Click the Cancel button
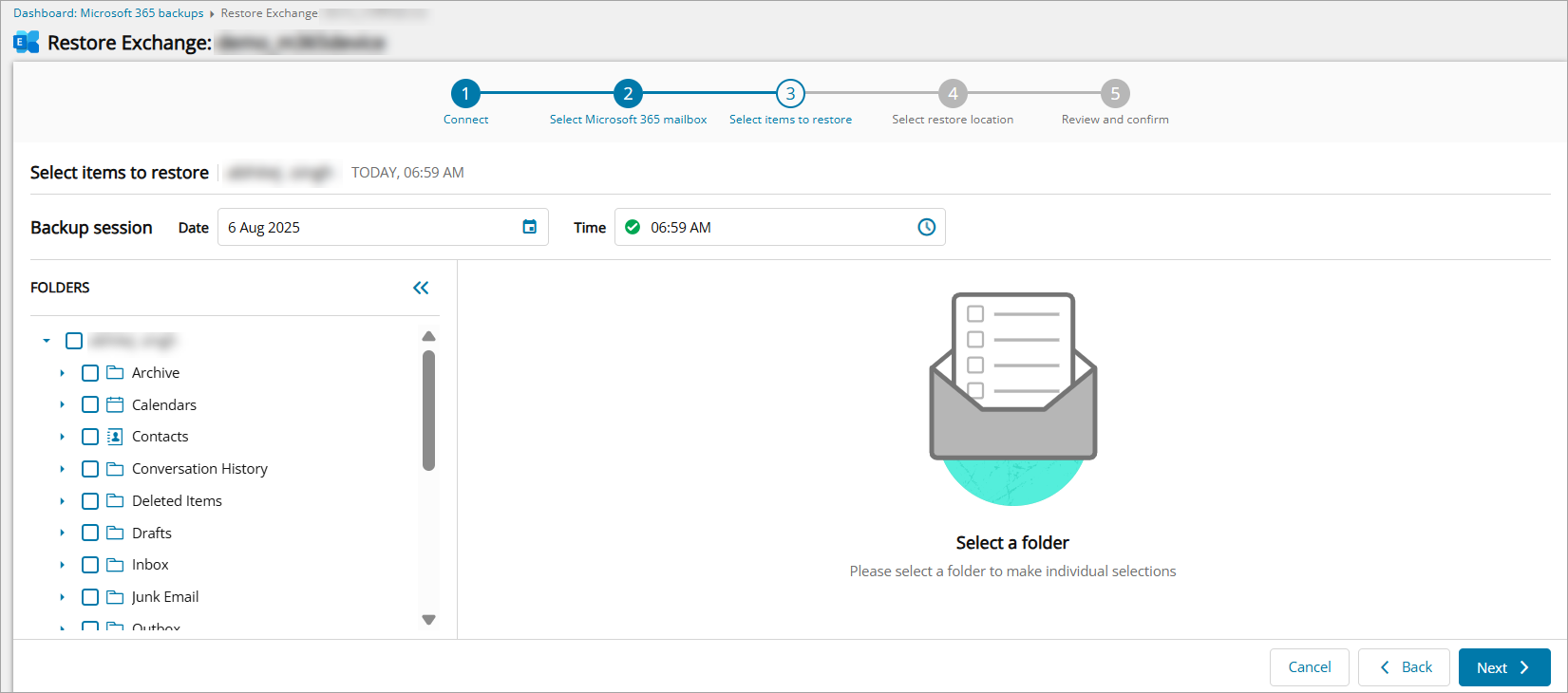This screenshot has height=693, width=1568. [1310, 667]
